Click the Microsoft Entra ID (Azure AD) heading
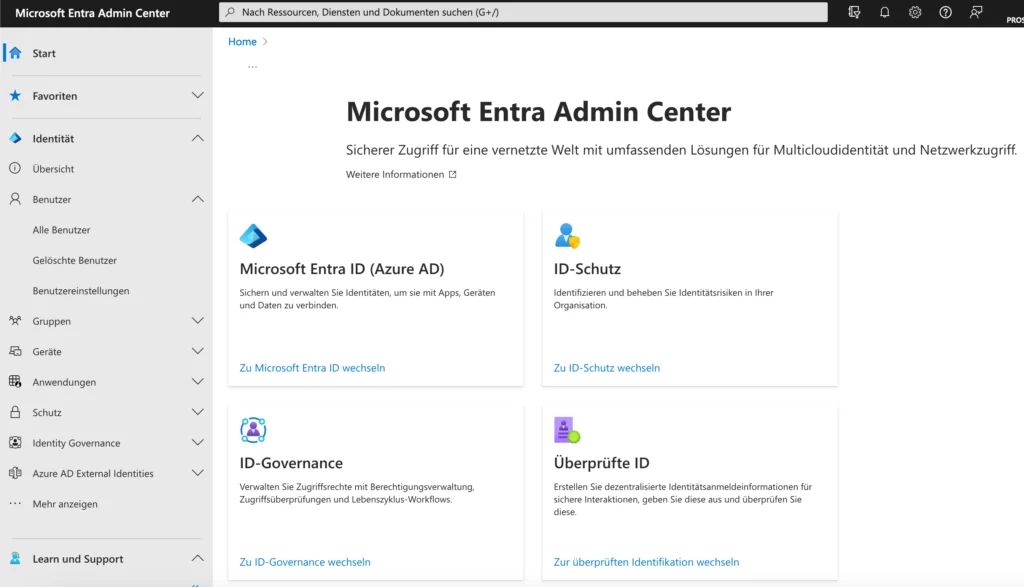Screen dimensions: 1024x587 click(342, 268)
